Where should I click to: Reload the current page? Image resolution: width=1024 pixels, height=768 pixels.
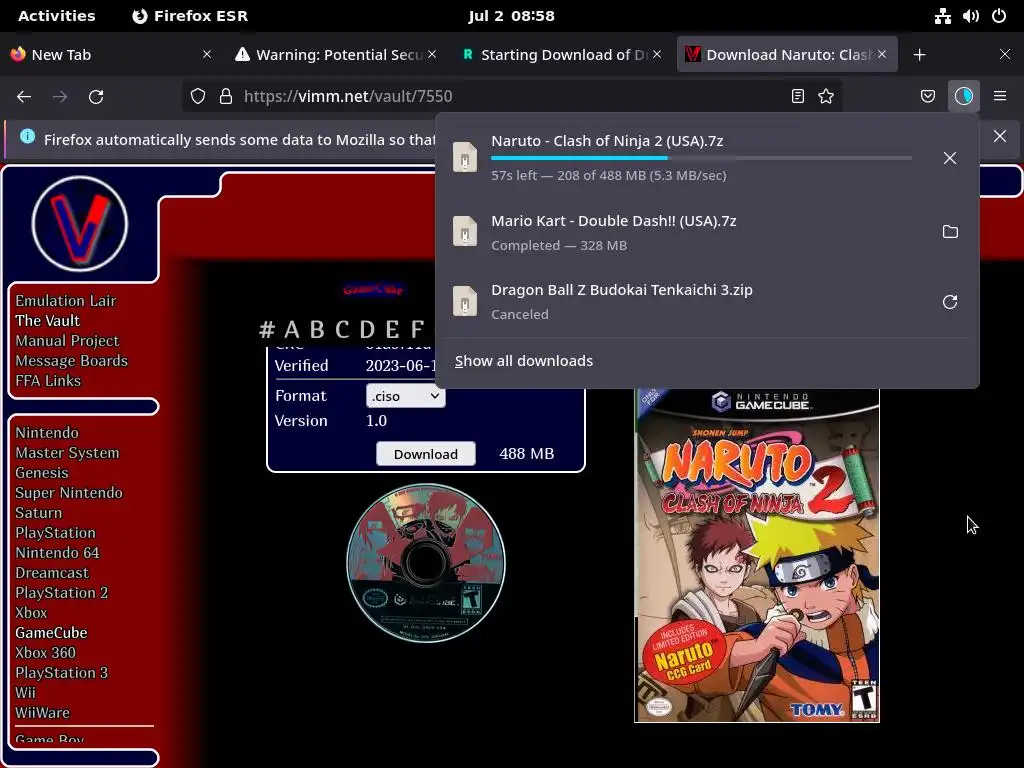pyautogui.click(x=96, y=97)
